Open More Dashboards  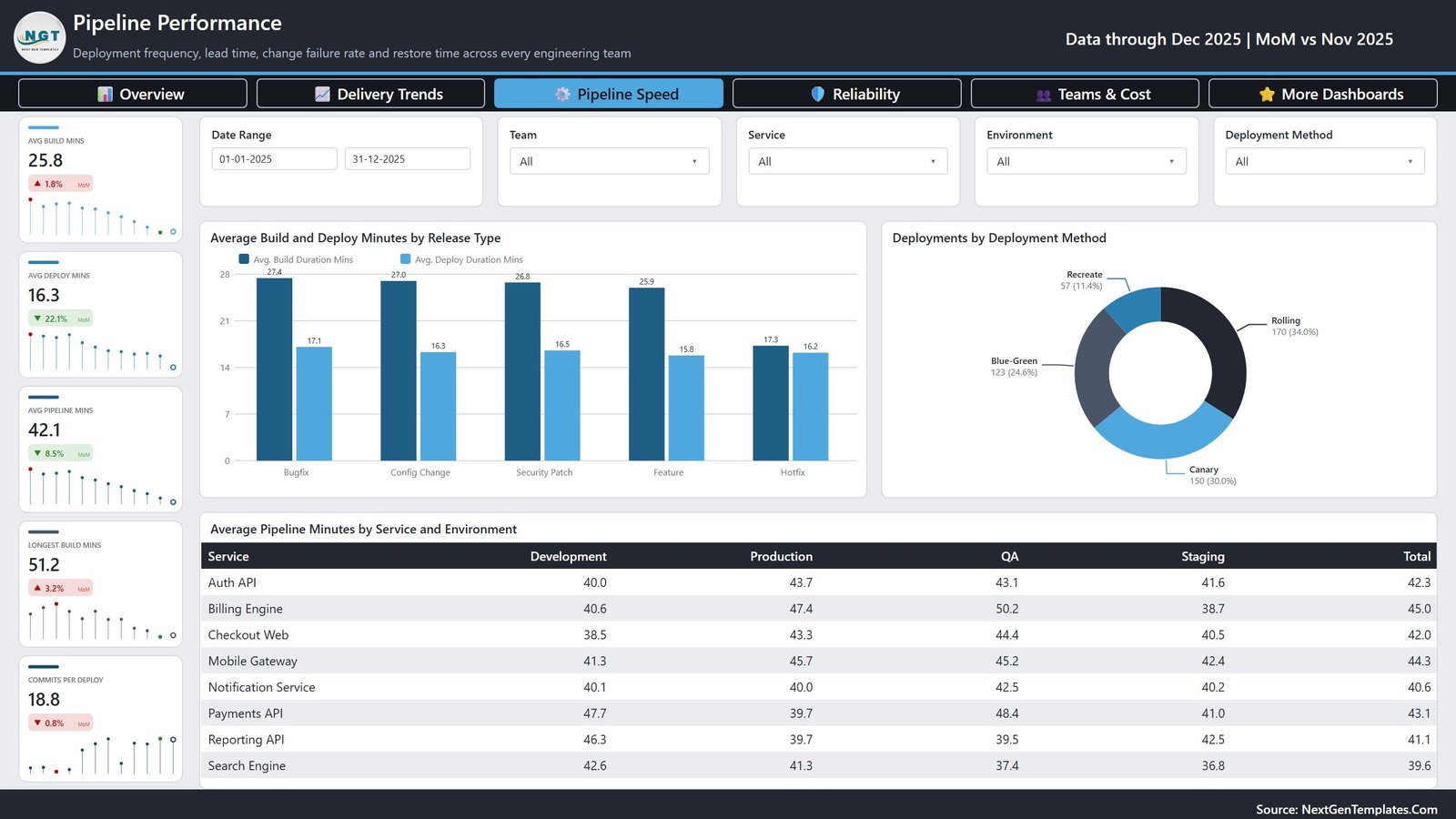pos(1323,94)
